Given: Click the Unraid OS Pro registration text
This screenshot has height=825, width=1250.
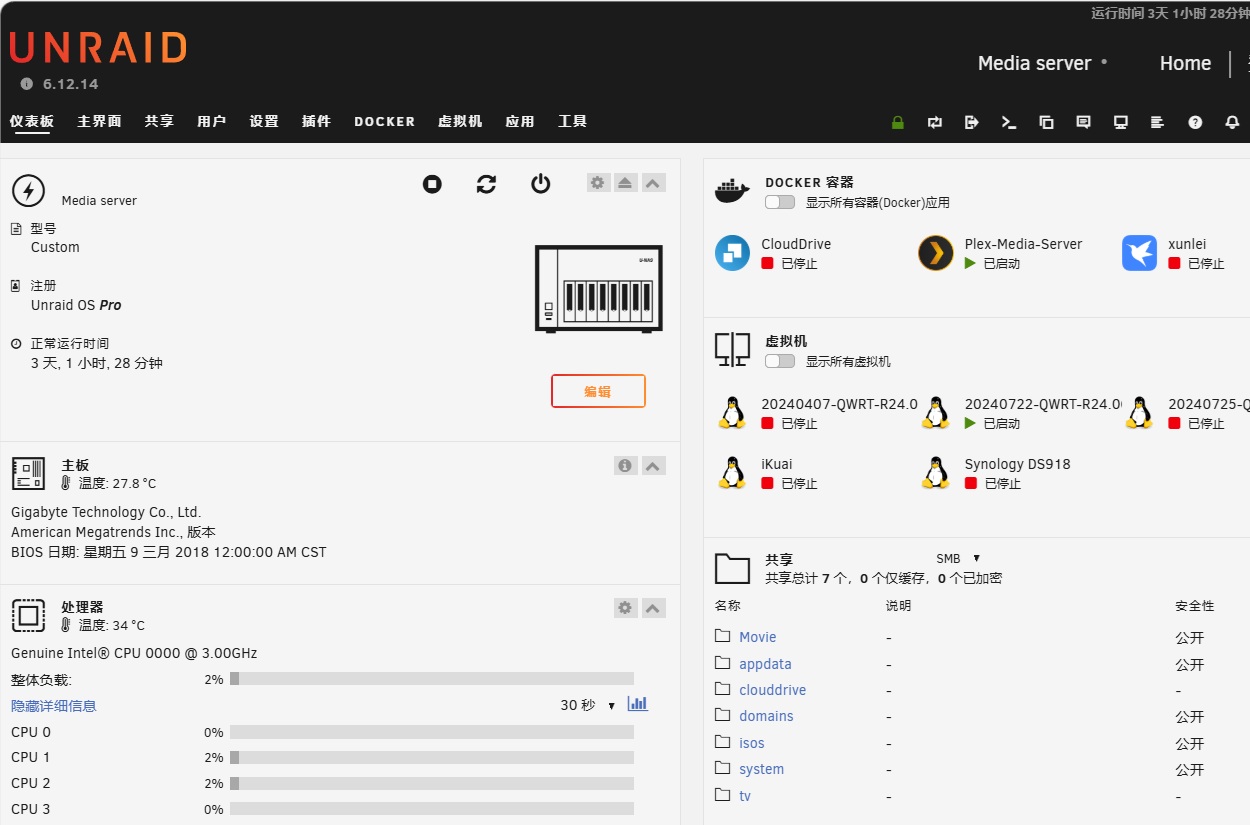Looking at the screenshot, I should (76, 305).
